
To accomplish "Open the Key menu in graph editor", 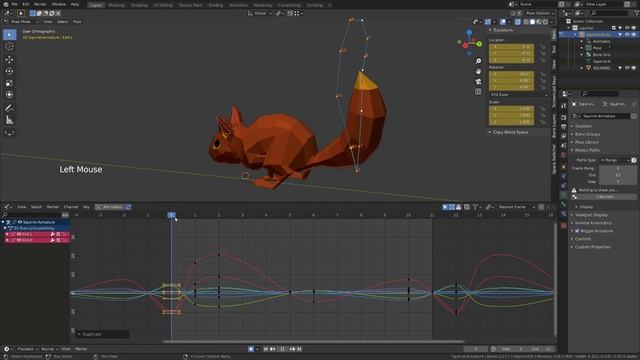I will pyautogui.click(x=86, y=207).
